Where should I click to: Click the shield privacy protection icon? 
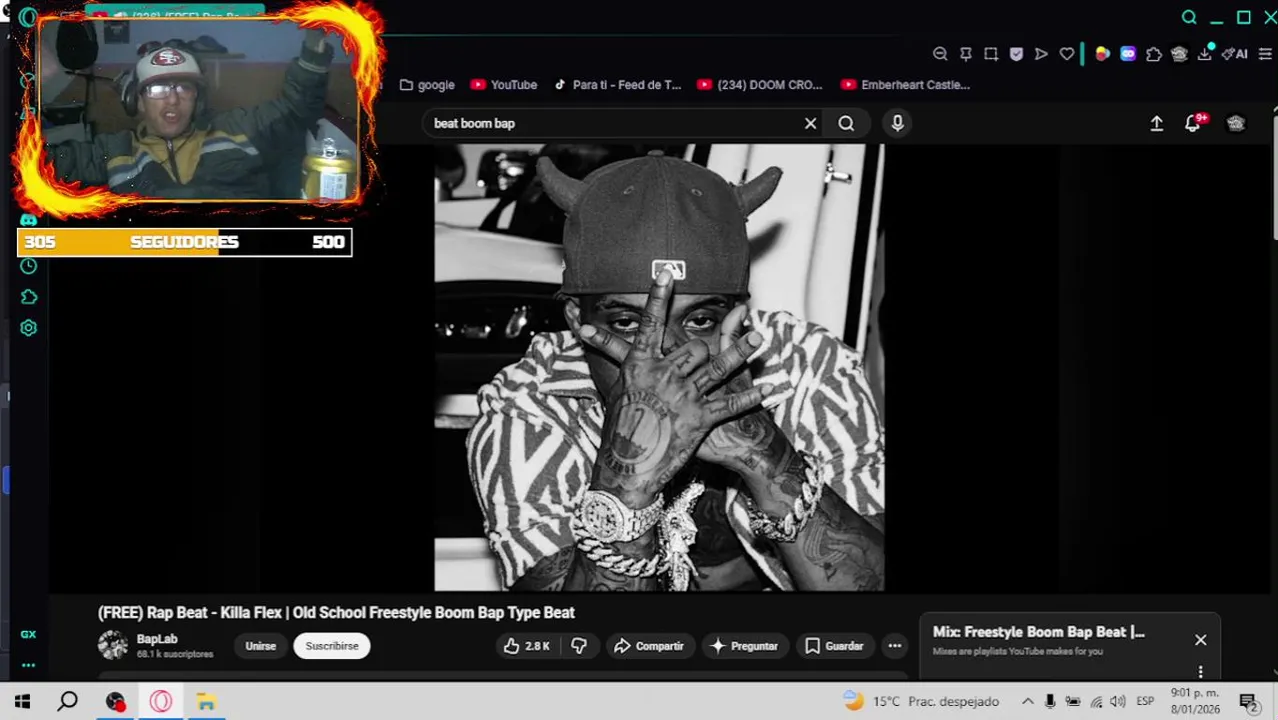click(x=1016, y=54)
